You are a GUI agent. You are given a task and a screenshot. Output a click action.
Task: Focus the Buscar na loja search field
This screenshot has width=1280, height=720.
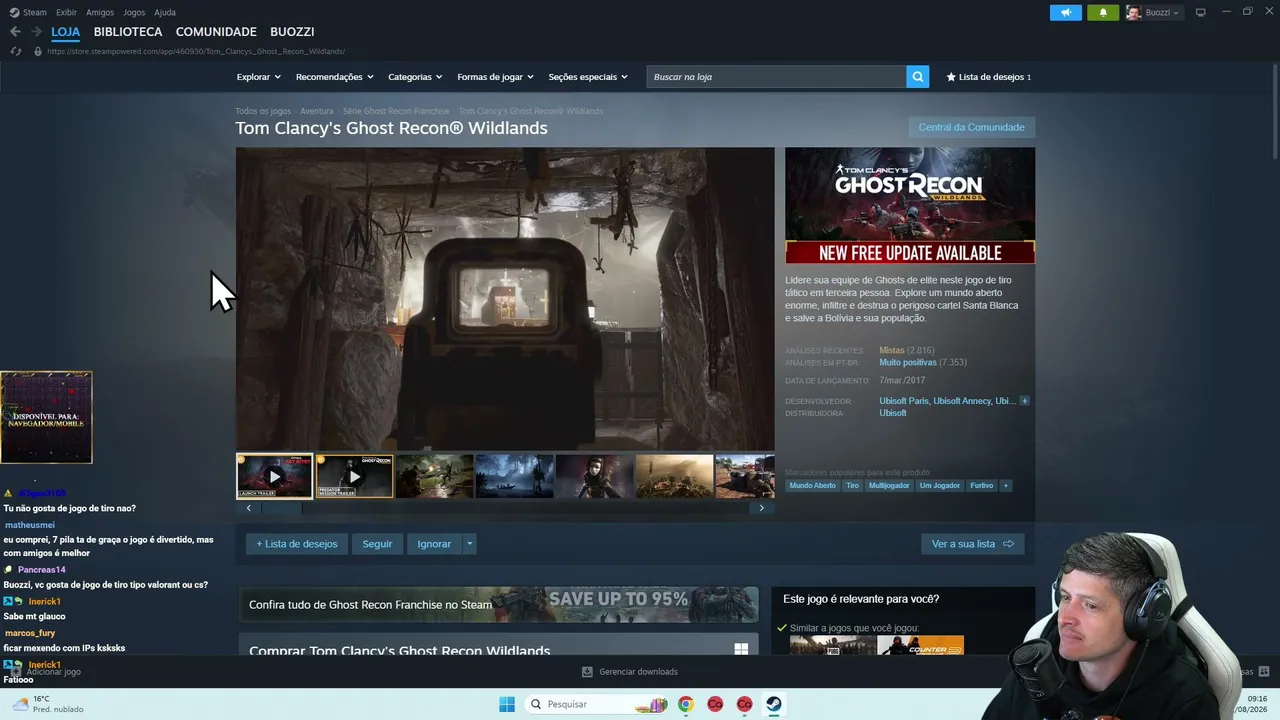pos(776,77)
